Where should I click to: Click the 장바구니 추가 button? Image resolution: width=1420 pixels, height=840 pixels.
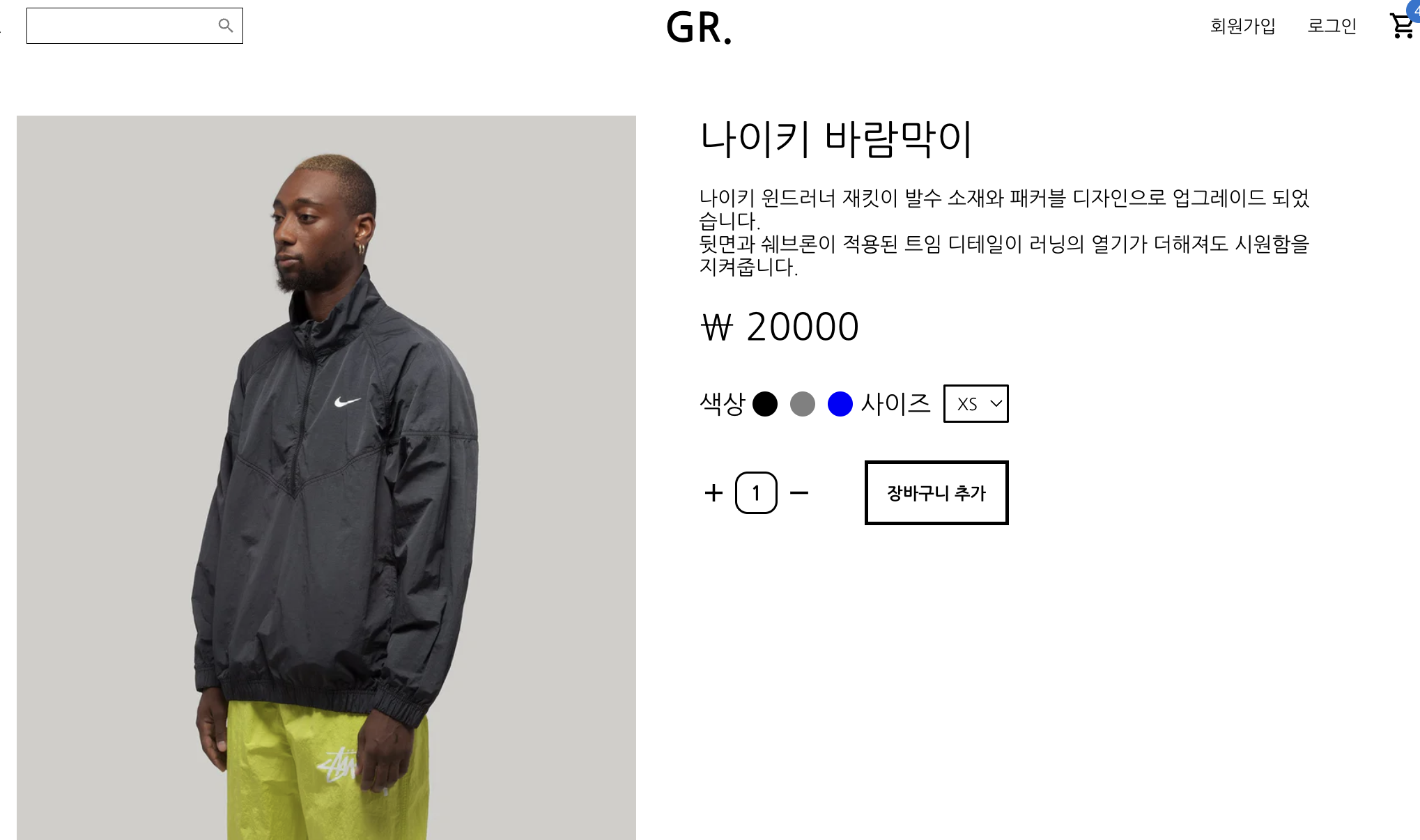point(936,492)
